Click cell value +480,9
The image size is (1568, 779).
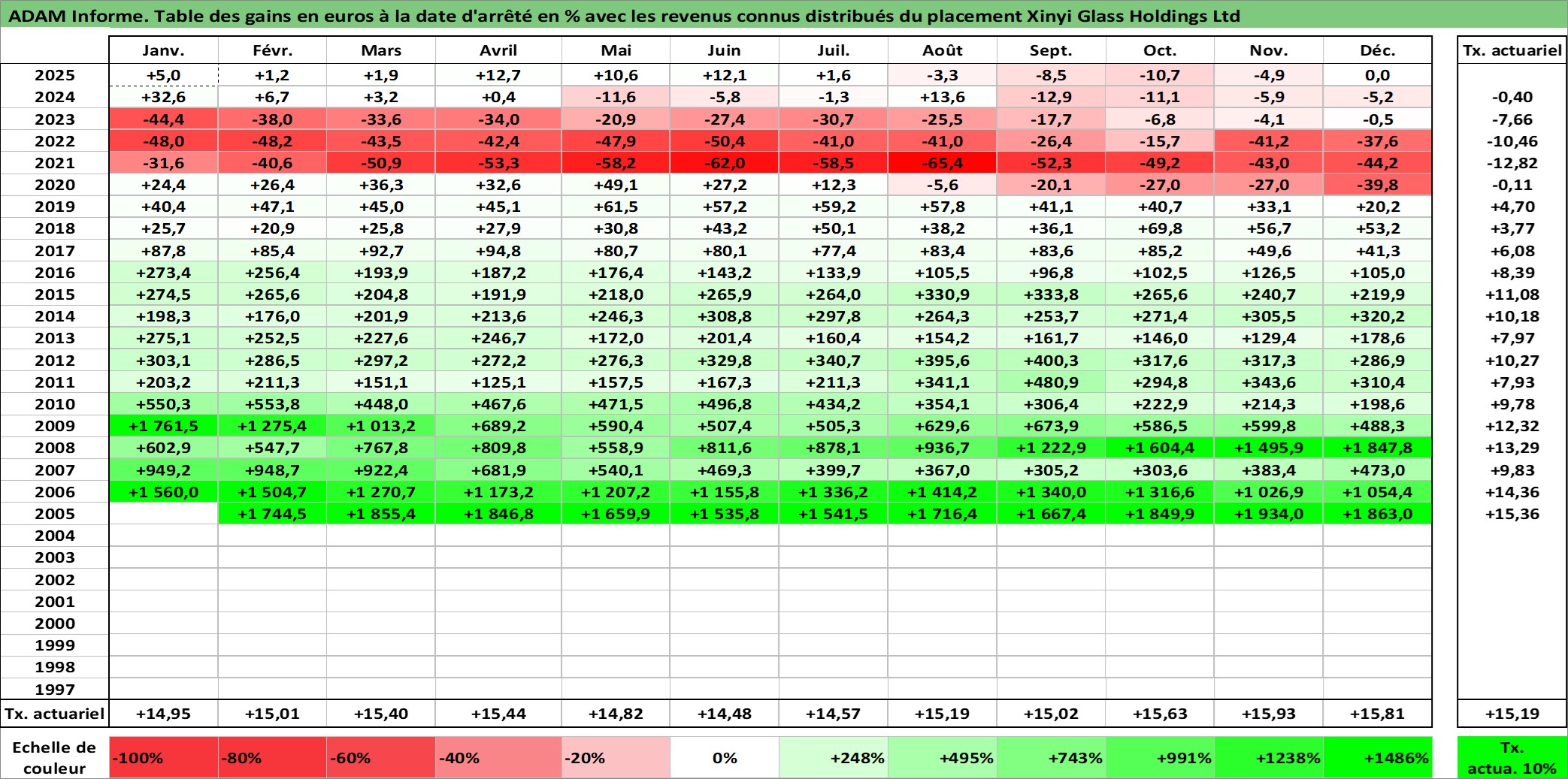(x=1051, y=382)
